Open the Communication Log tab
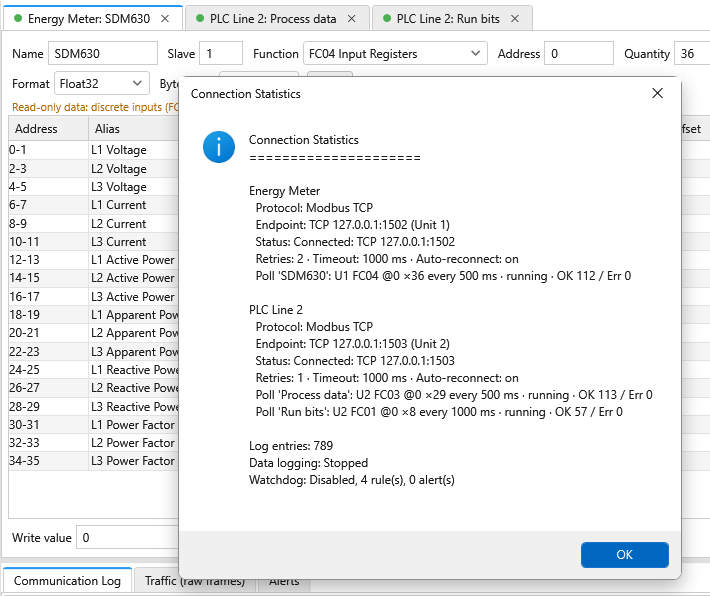 pyautogui.click(x=67, y=581)
